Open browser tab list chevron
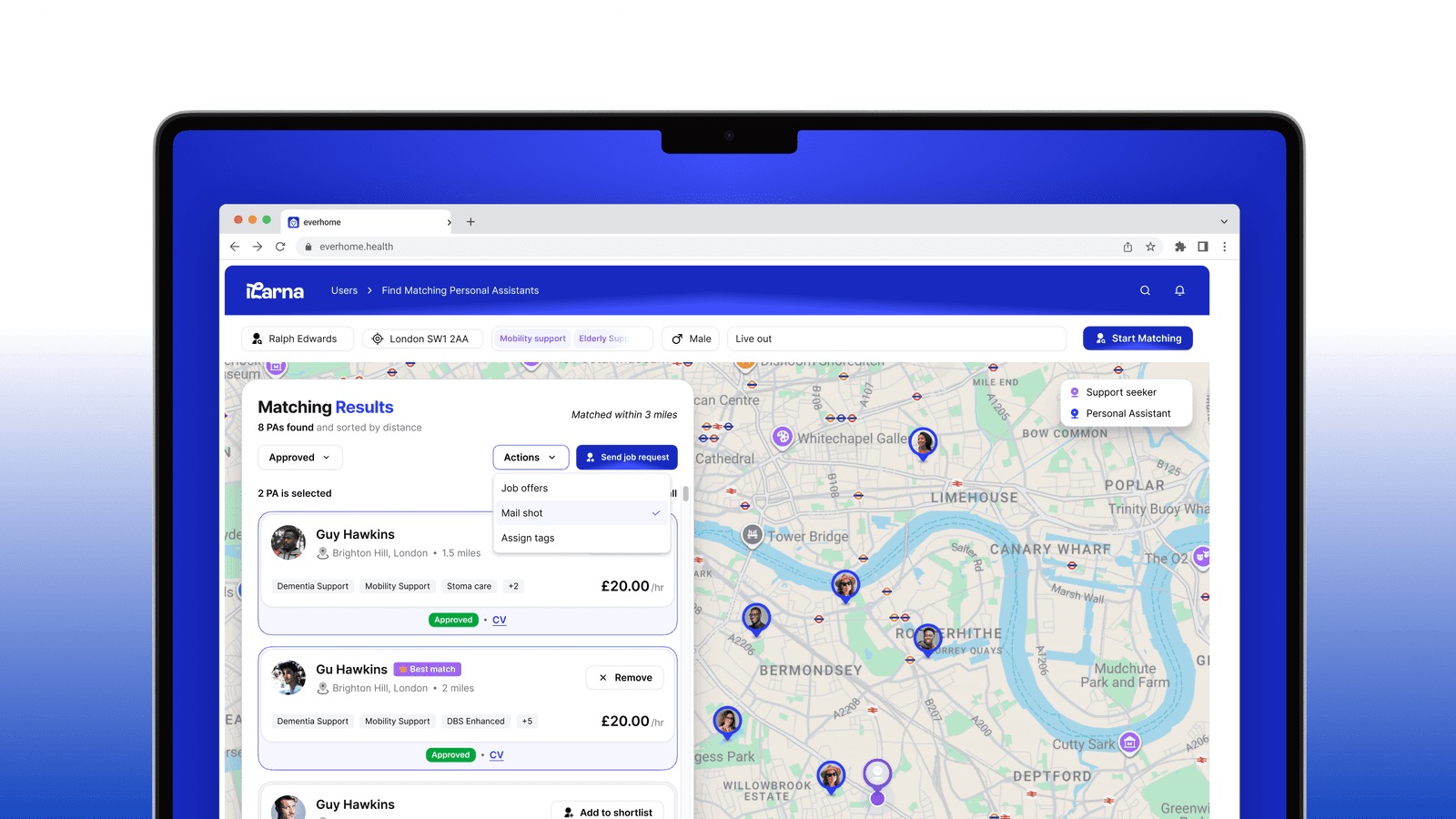 pos(1224,222)
